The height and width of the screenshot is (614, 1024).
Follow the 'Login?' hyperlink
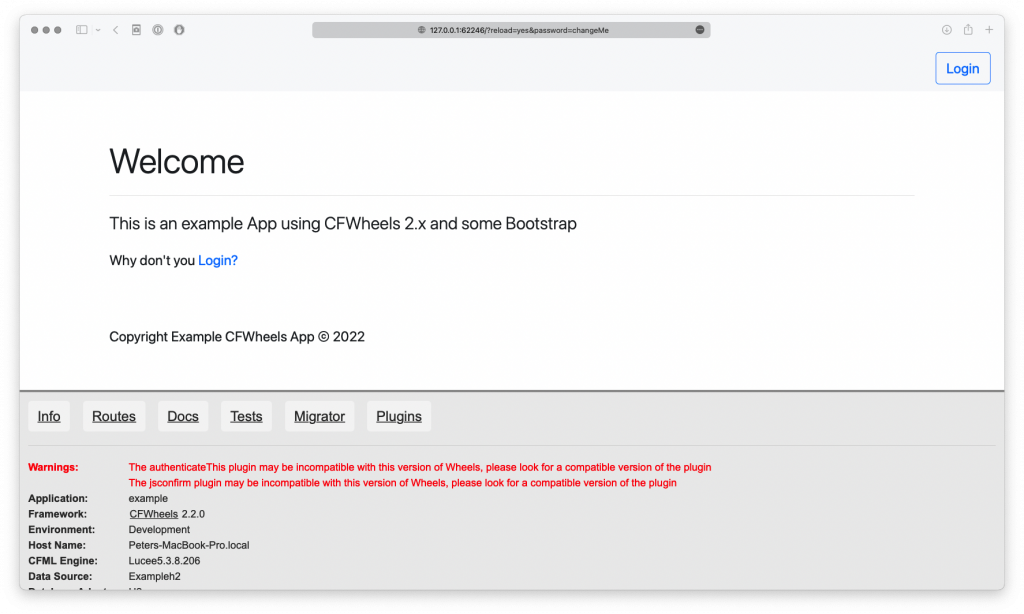[218, 261]
